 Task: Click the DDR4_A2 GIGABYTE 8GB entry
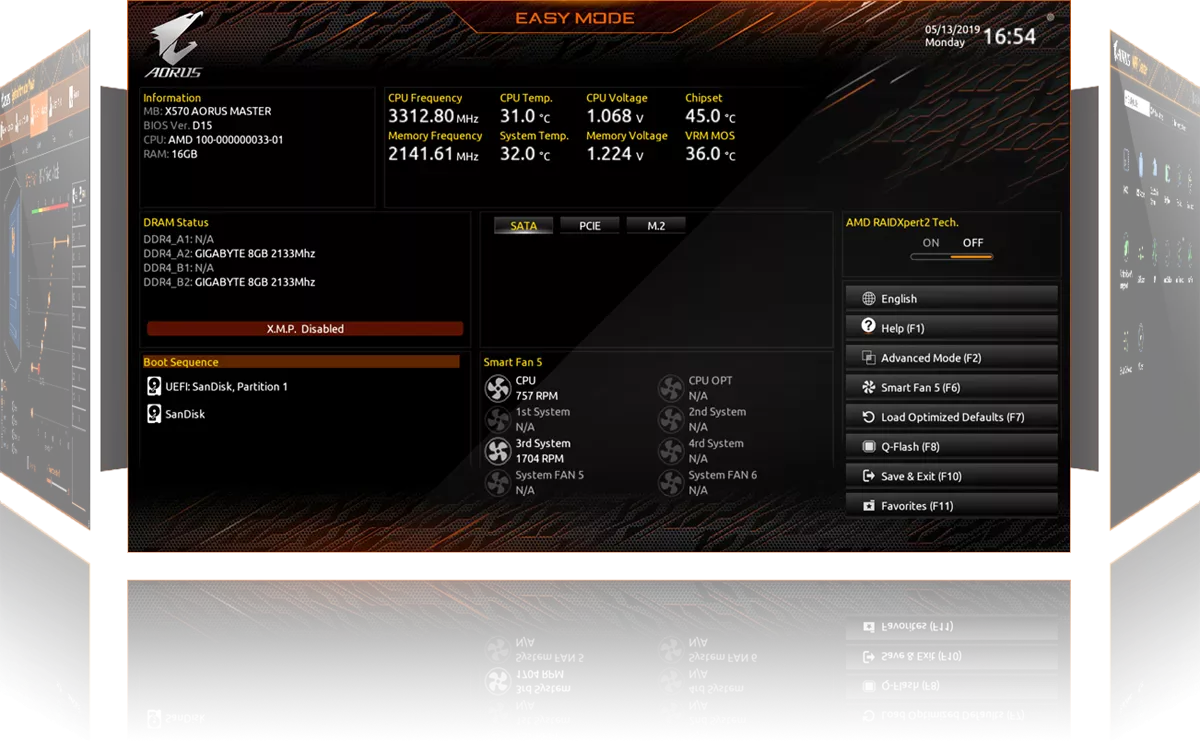click(229, 254)
